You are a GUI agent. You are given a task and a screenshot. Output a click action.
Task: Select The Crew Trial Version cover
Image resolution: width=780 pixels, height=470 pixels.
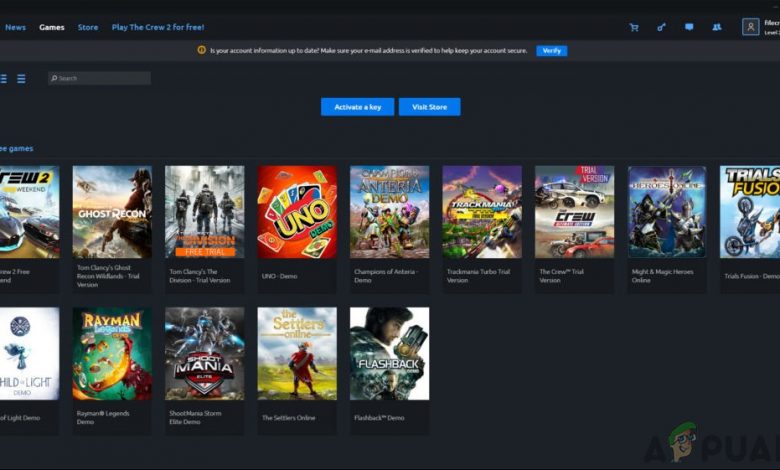coord(575,212)
